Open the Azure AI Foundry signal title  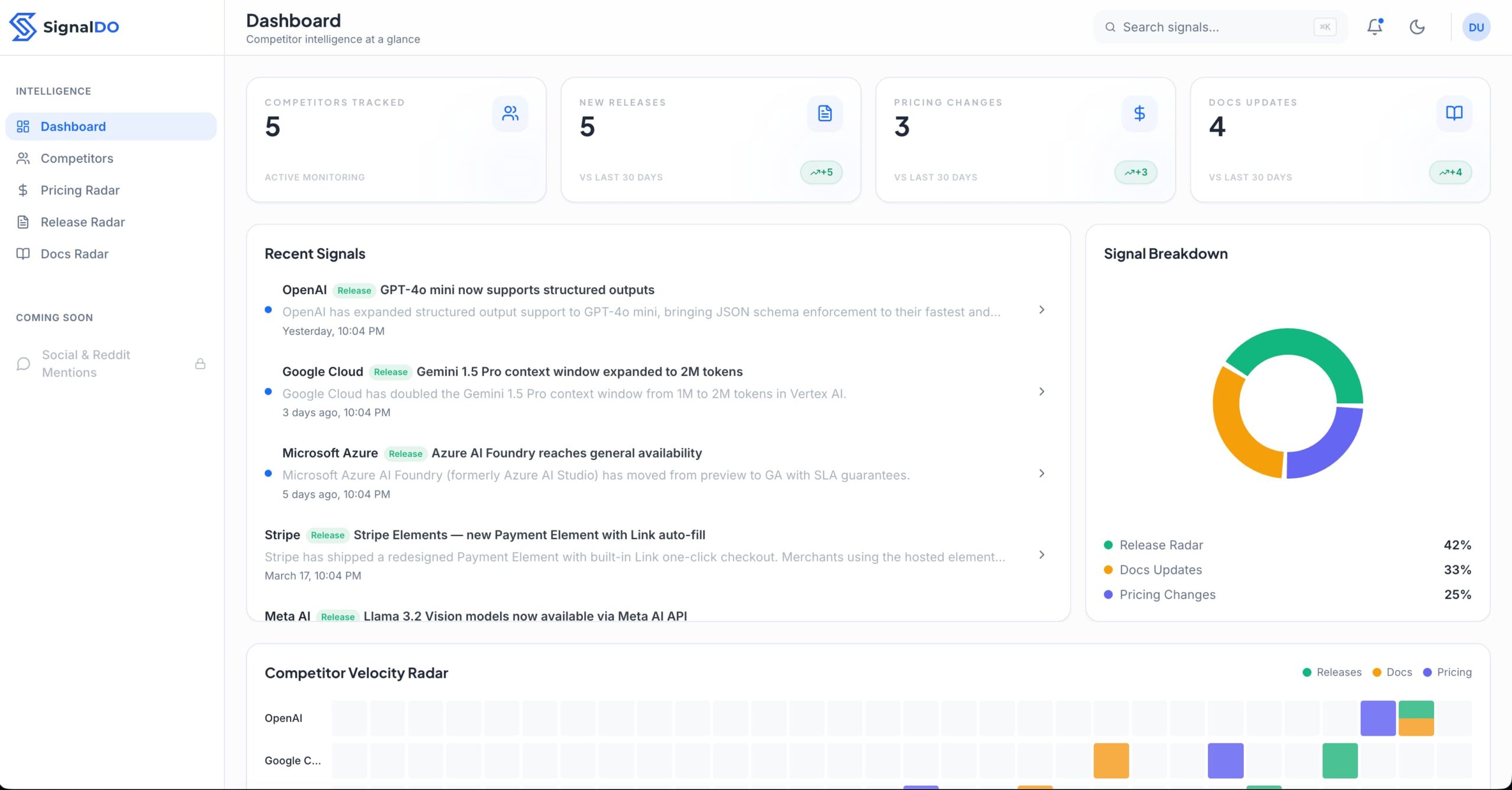[x=566, y=453]
